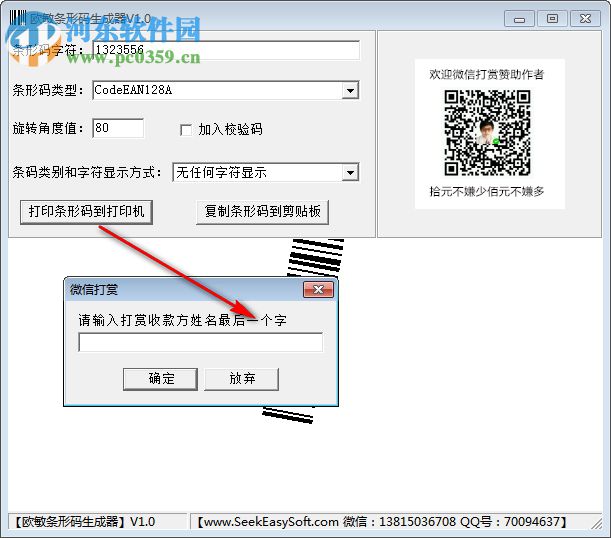Click the 请输入打赏收款方姓名最后一个字 prompt label
The width and height of the screenshot is (611, 538).
[182, 320]
